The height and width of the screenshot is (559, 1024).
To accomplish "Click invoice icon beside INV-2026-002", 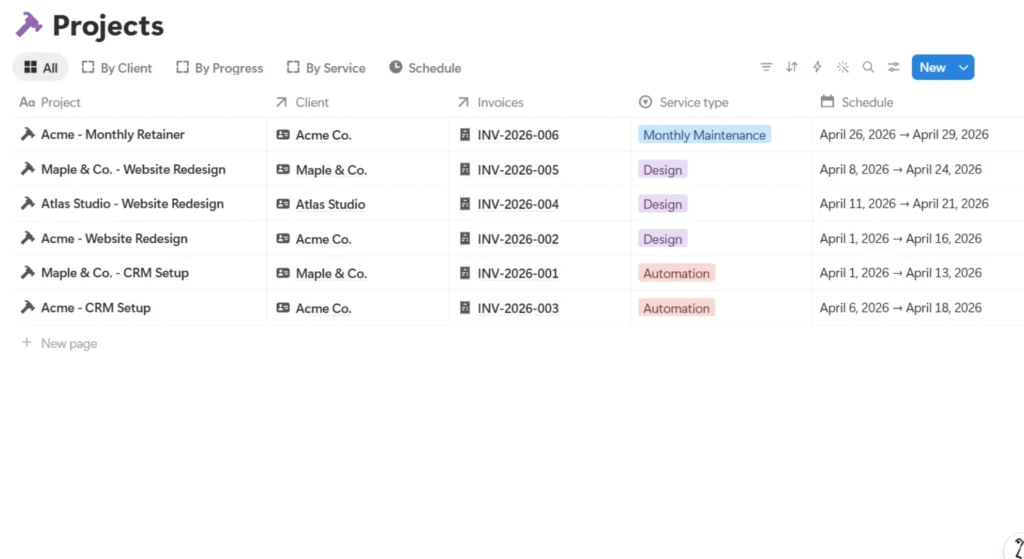I will coord(465,239).
